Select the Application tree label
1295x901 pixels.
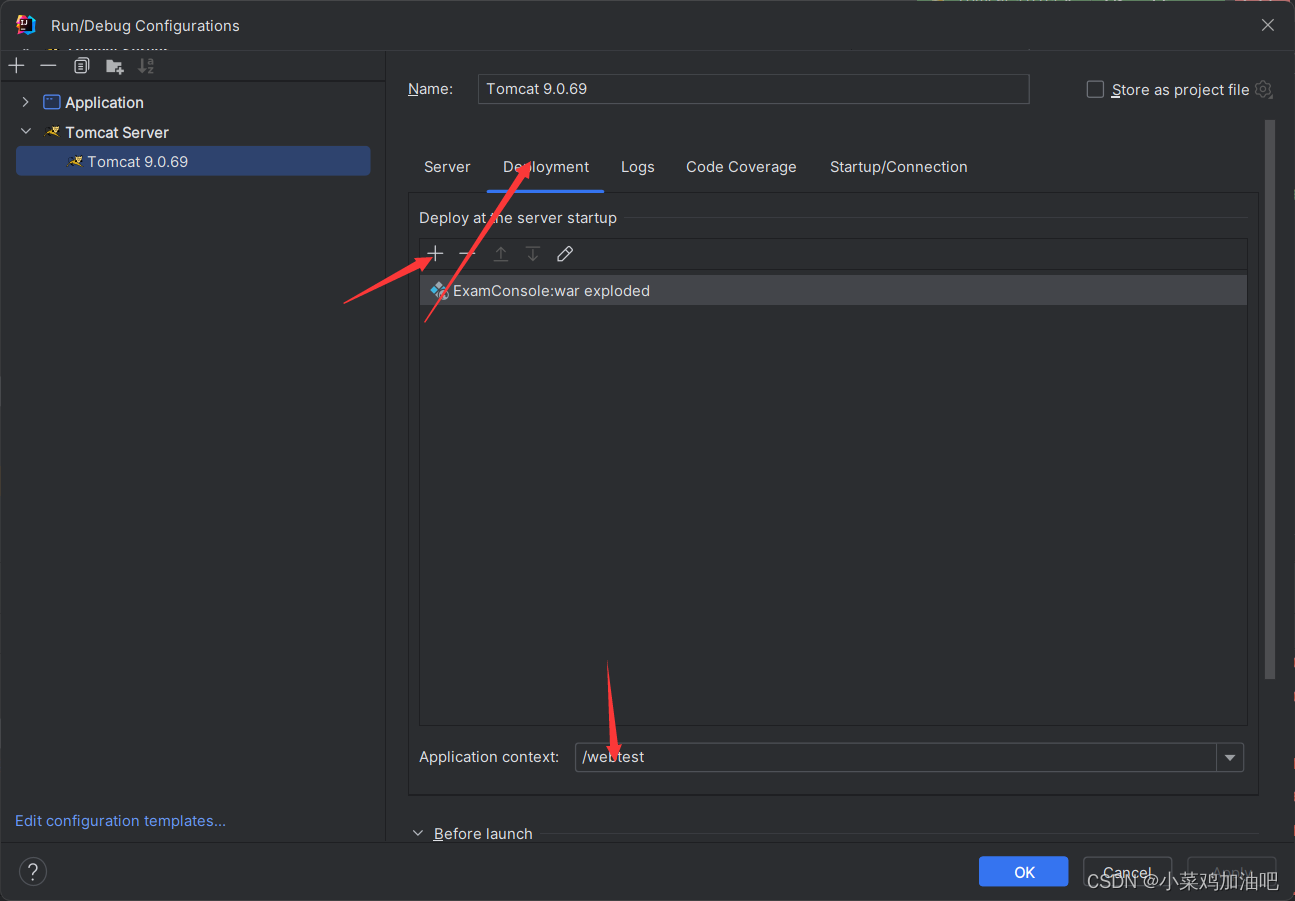[104, 102]
